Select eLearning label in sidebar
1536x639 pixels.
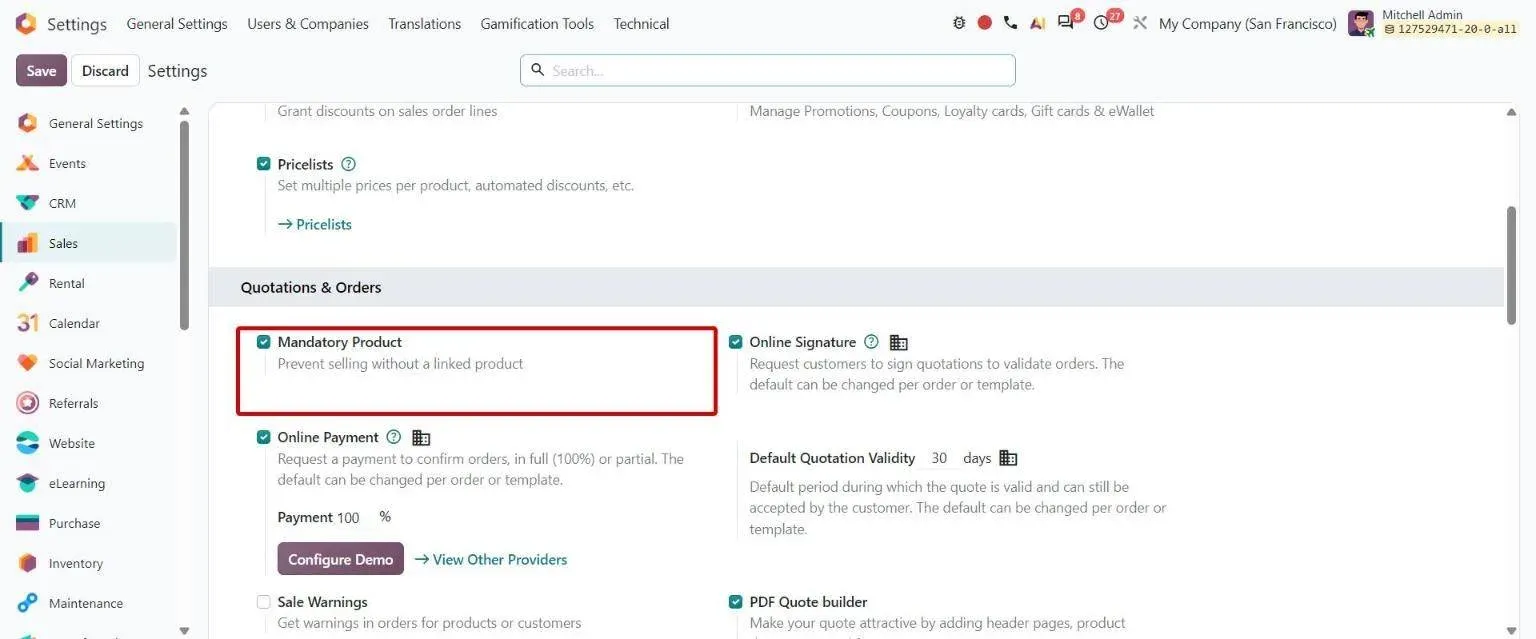(77, 483)
